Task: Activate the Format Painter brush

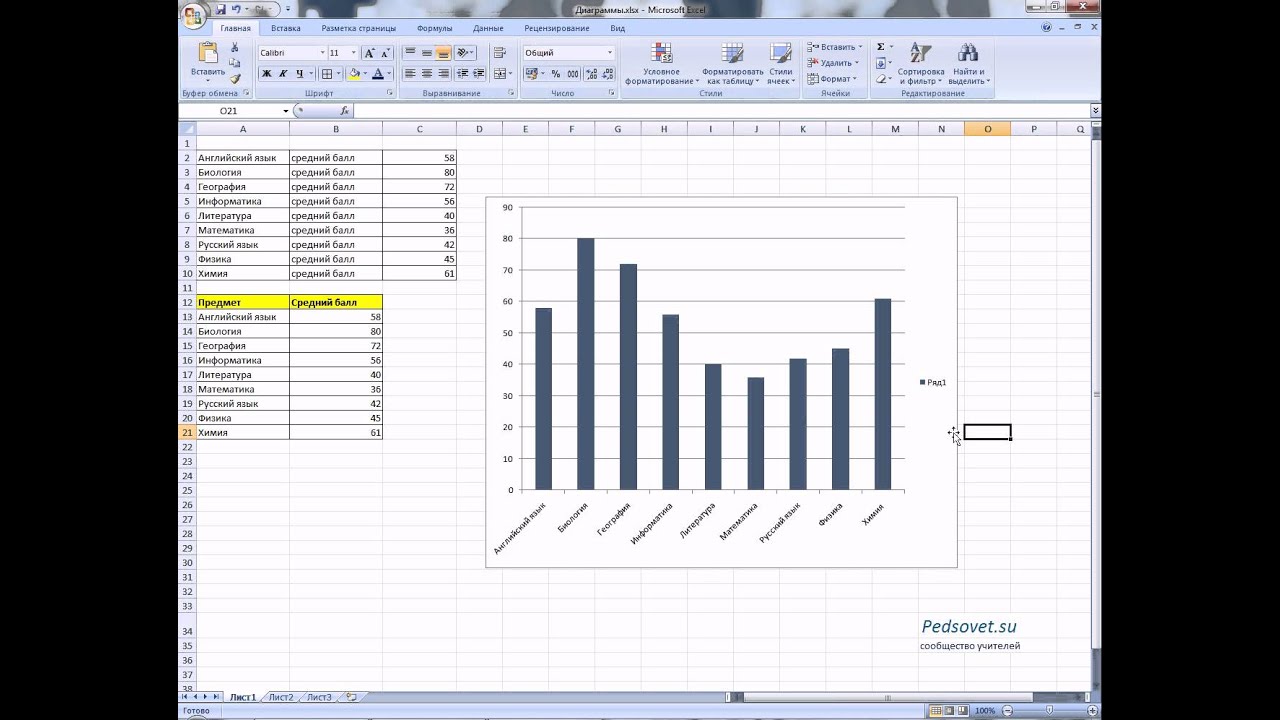Action: pos(235,77)
